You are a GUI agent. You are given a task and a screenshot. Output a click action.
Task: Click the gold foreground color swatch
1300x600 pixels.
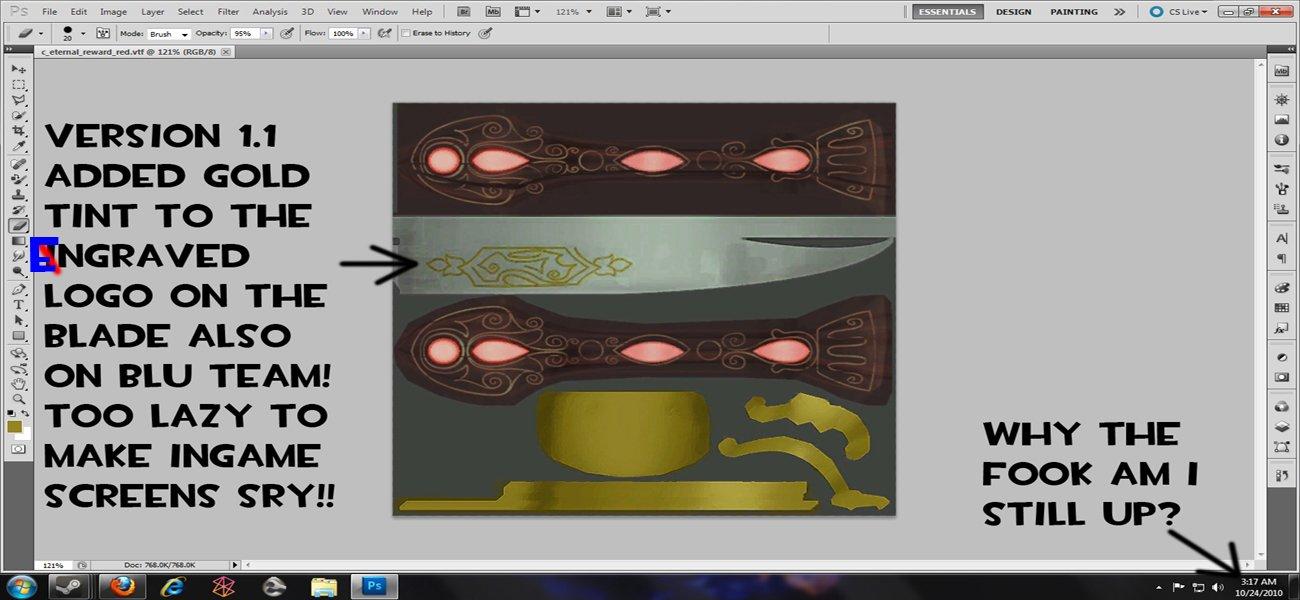coord(14,427)
